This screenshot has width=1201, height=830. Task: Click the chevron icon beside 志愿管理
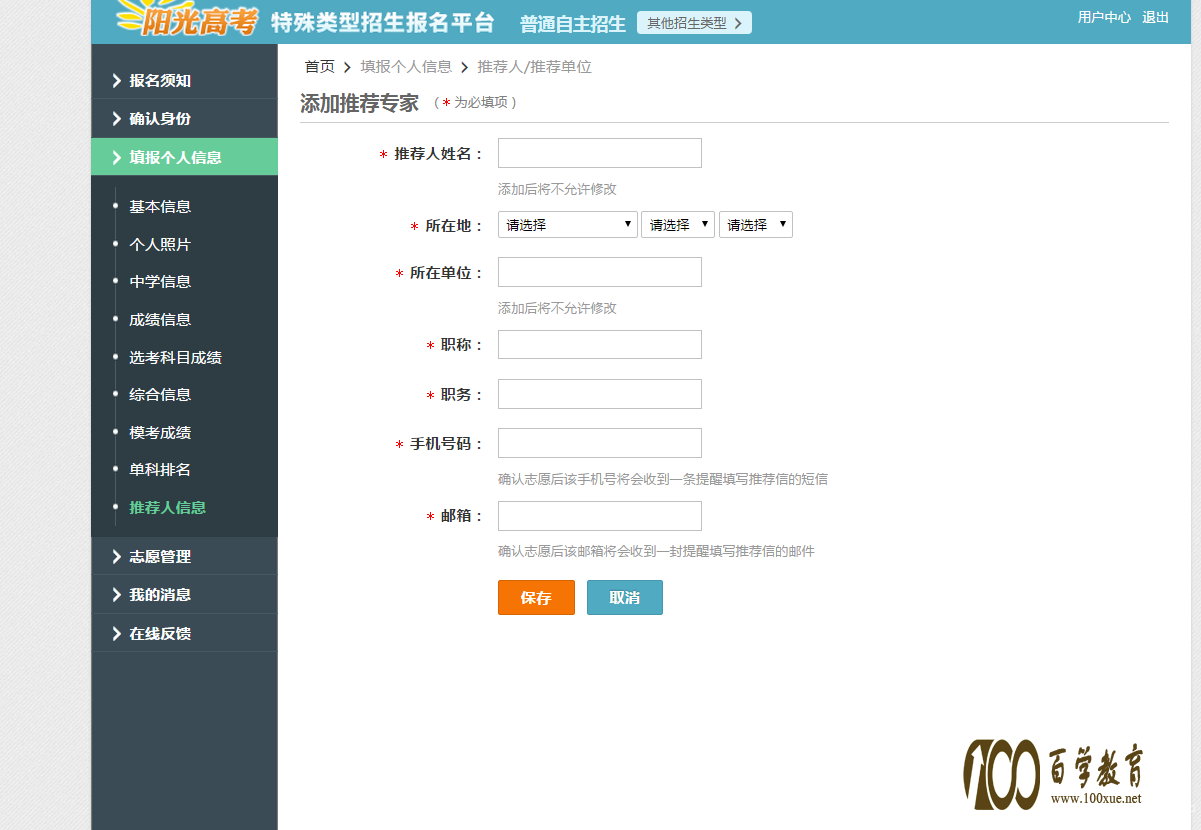(x=117, y=556)
